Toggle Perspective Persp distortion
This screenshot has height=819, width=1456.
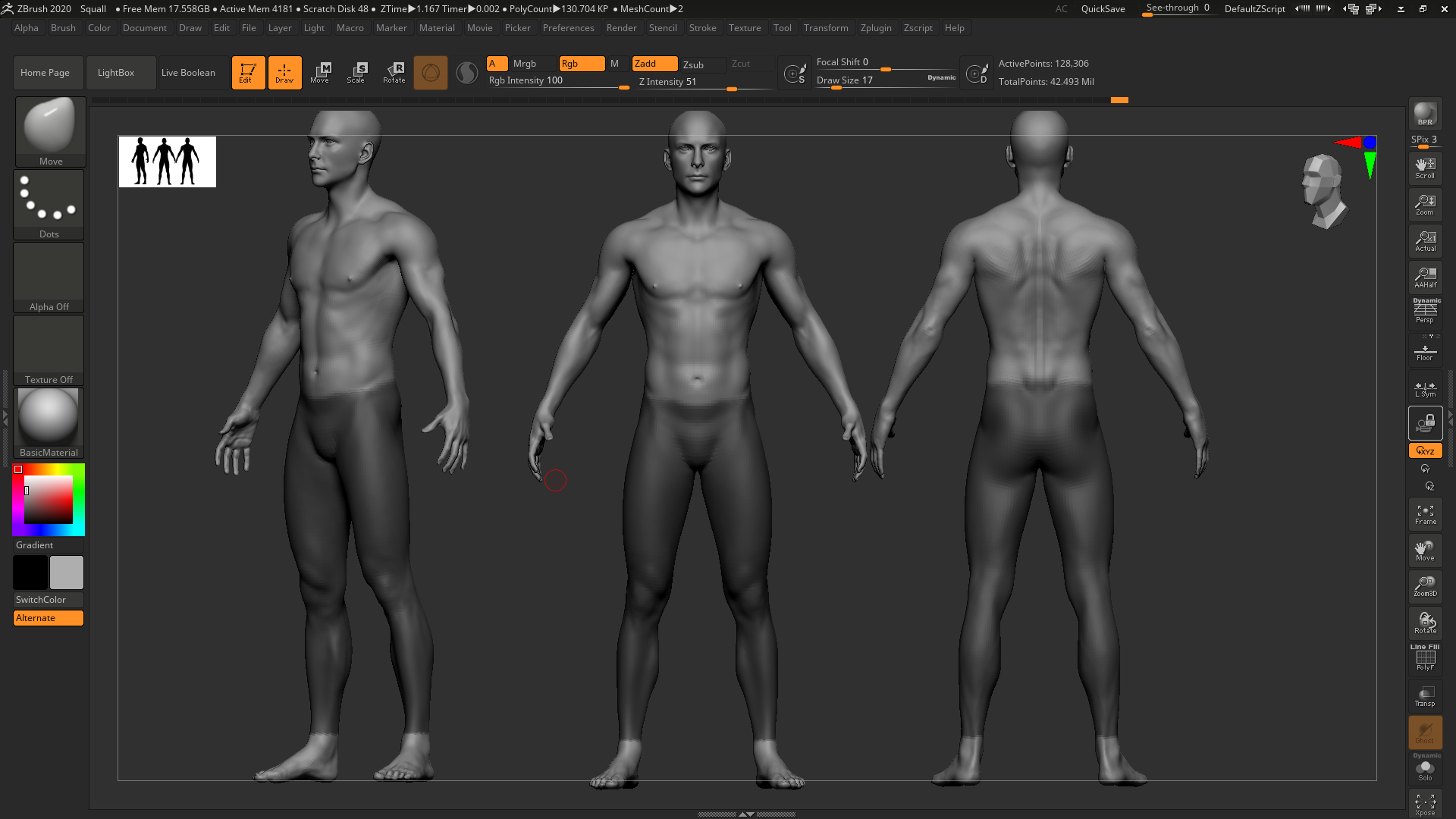pyautogui.click(x=1425, y=312)
